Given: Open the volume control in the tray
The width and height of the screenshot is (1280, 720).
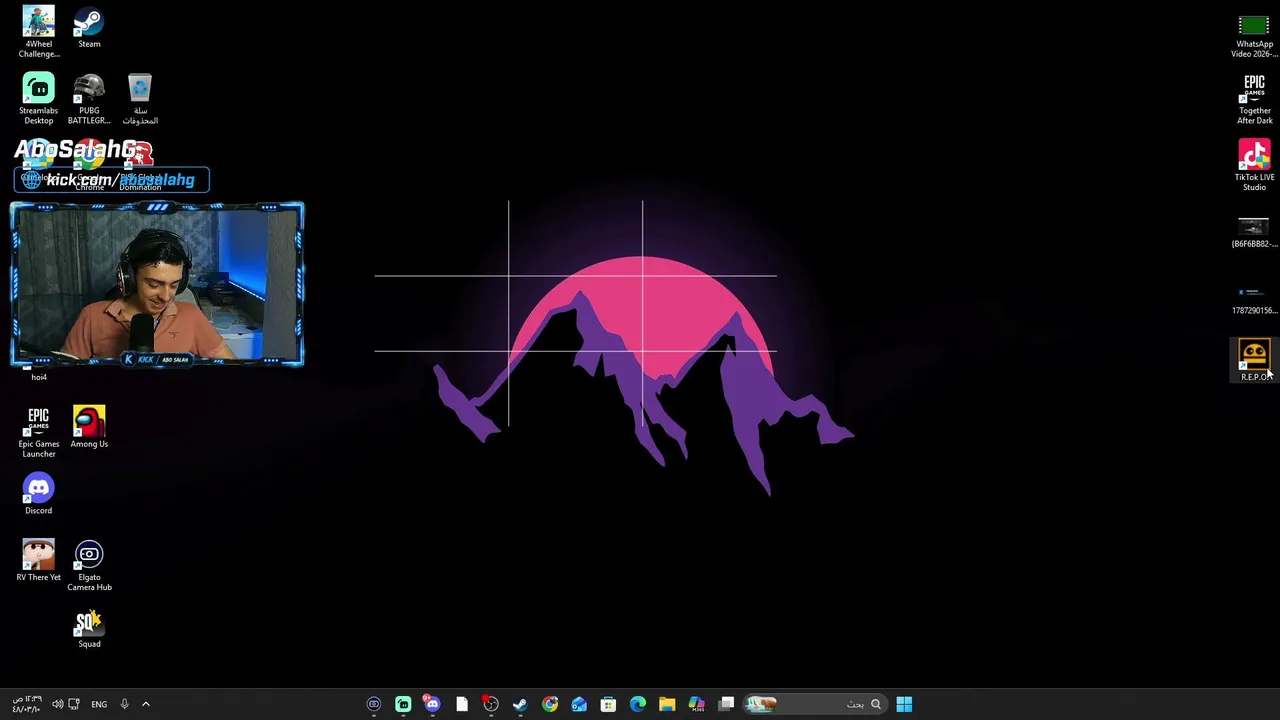Looking at the screenshot, I should tap(57, 704).
